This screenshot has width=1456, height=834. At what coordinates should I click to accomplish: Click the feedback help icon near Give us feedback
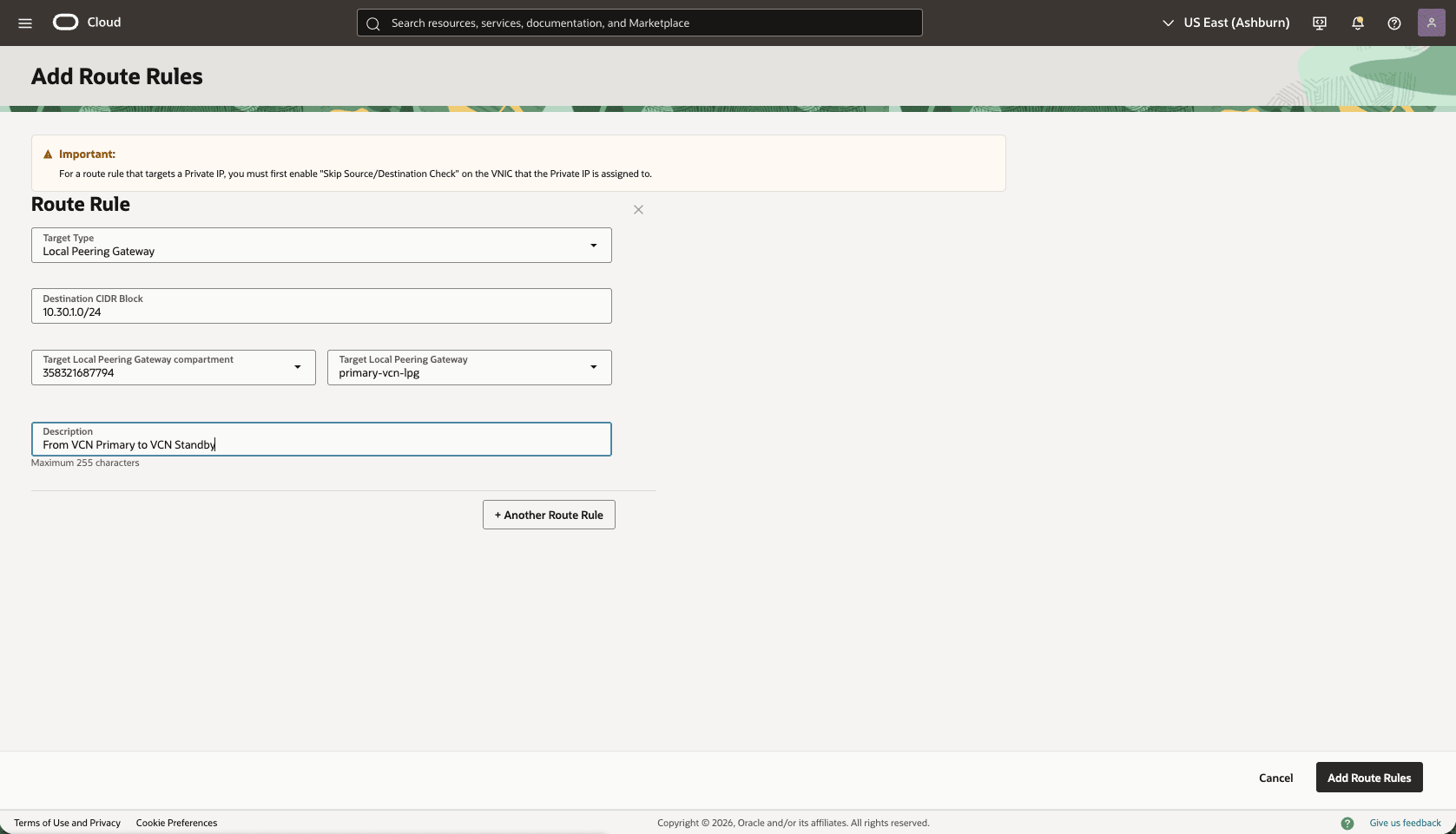tap(1348, 823)
